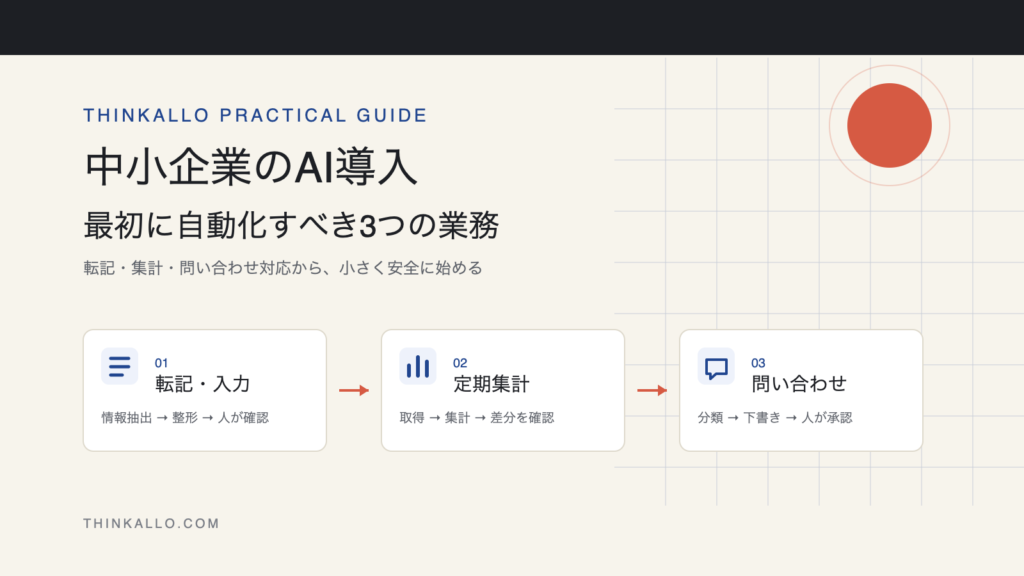1024x576 pixels.
Task: Click the bar chart icon on card 02
Action: click(418, 366)
